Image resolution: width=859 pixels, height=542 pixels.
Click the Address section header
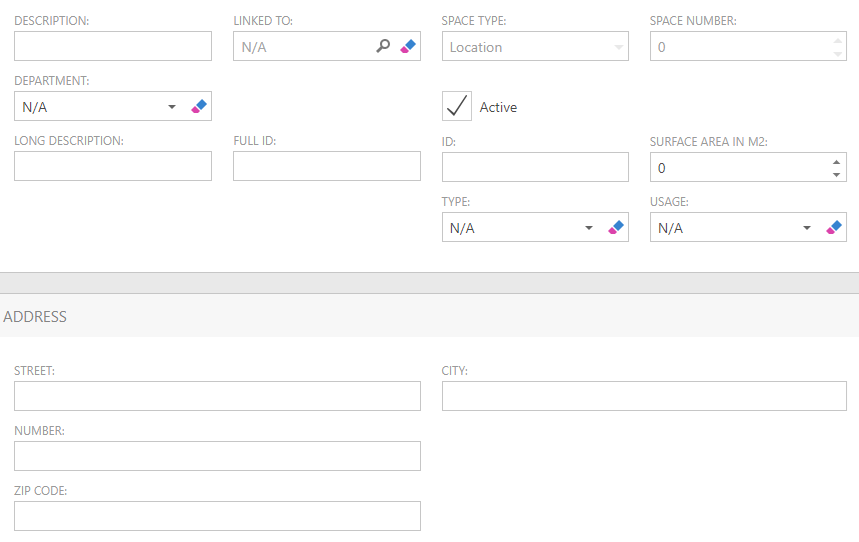35,316
